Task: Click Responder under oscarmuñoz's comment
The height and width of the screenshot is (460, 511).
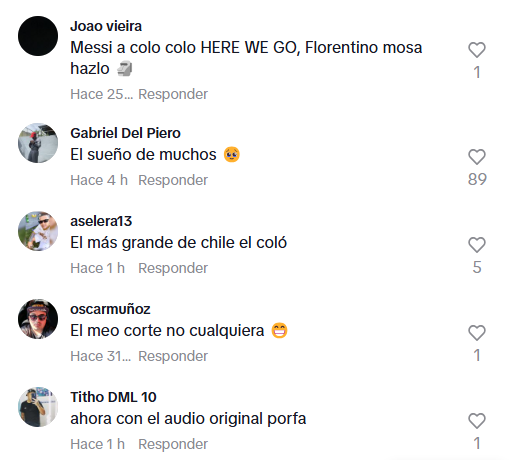Action: [173, 356]
